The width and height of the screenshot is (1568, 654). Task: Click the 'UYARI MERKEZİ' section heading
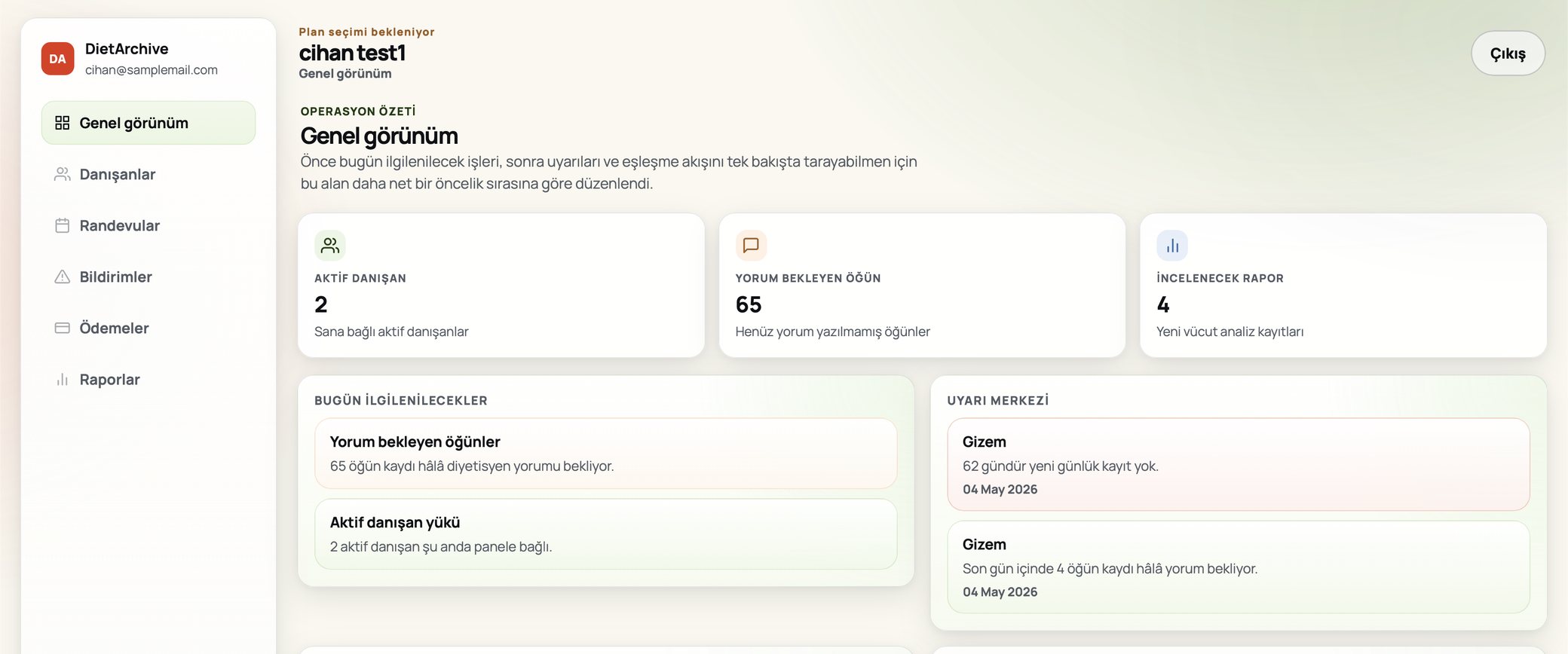click(x=998, y=400)
